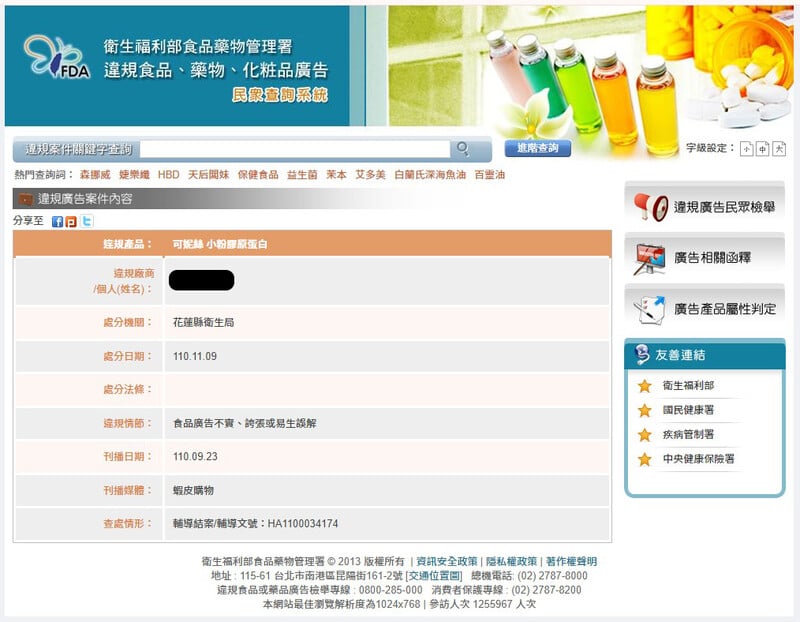
Task: Search popular keyword 茉本
Action: [336, 175]
